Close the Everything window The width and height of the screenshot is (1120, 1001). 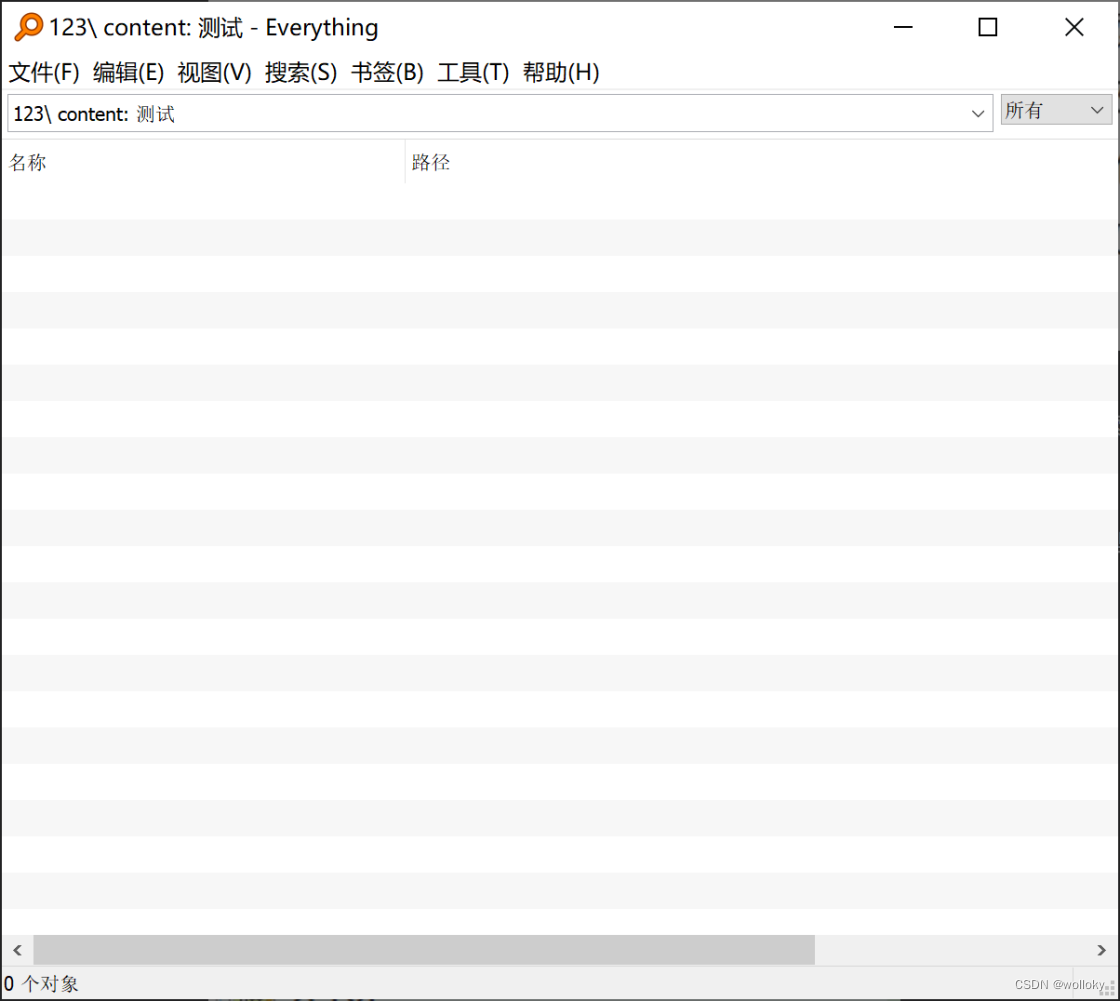[x=1074, y=27]
